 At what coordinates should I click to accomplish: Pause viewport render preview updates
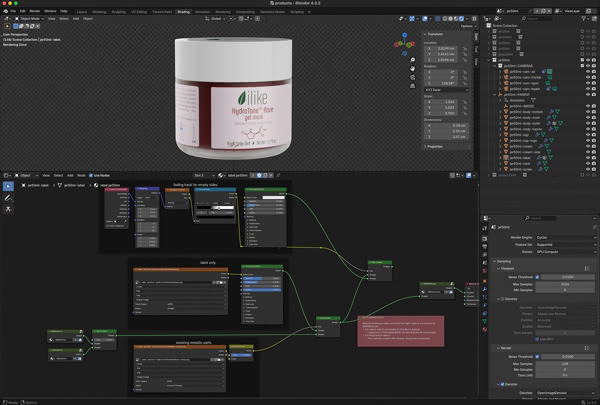[x=474, y=18]
